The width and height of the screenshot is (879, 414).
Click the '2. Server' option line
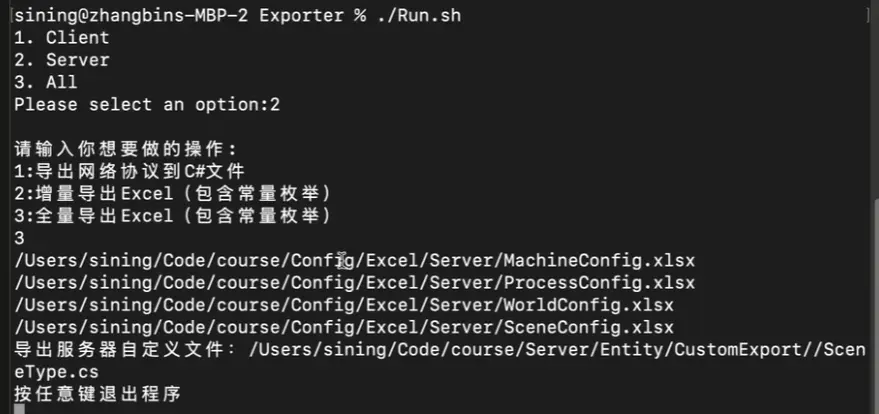point(62,60)
